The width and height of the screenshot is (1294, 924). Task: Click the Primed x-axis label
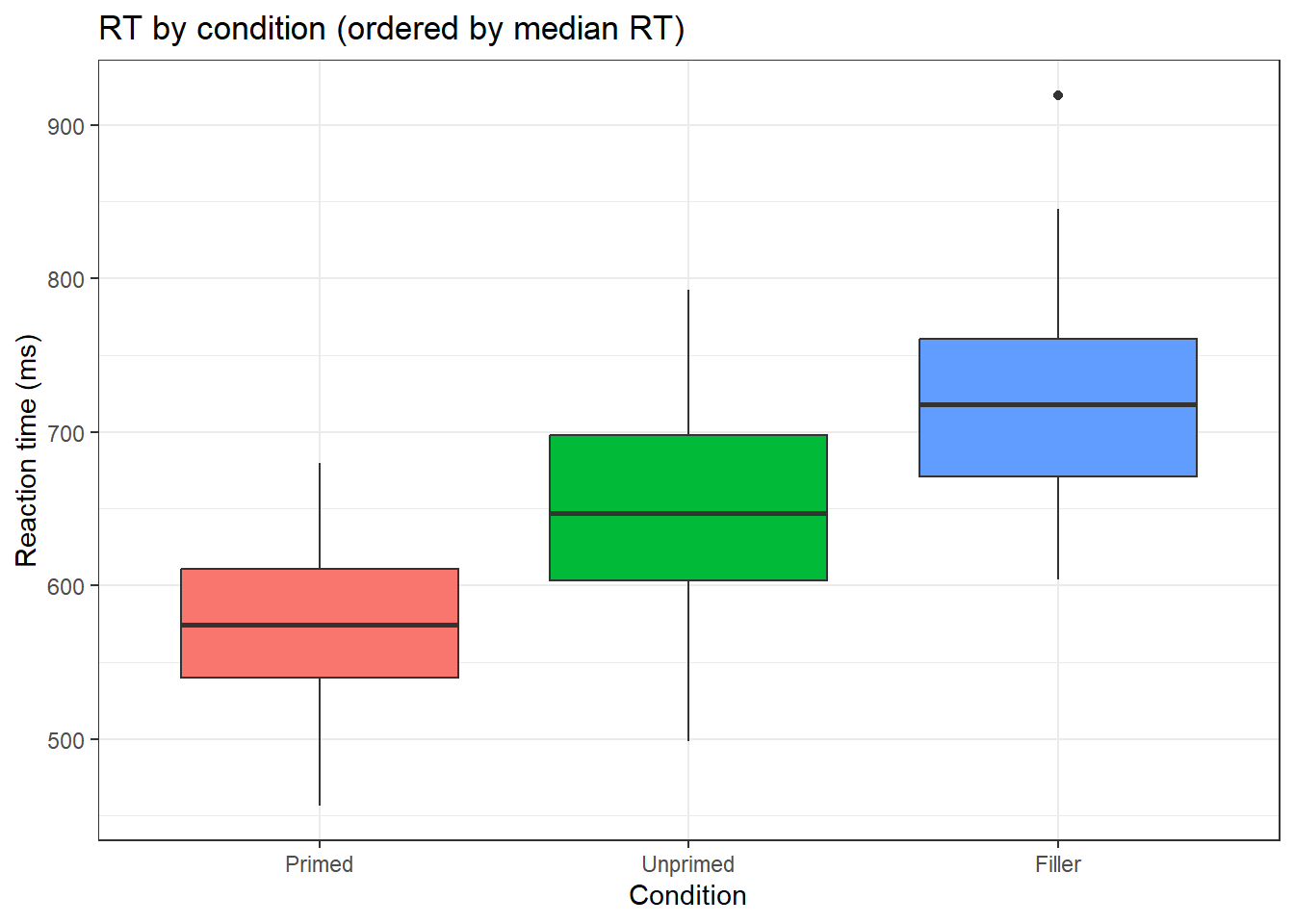click(x=319, y=864)
